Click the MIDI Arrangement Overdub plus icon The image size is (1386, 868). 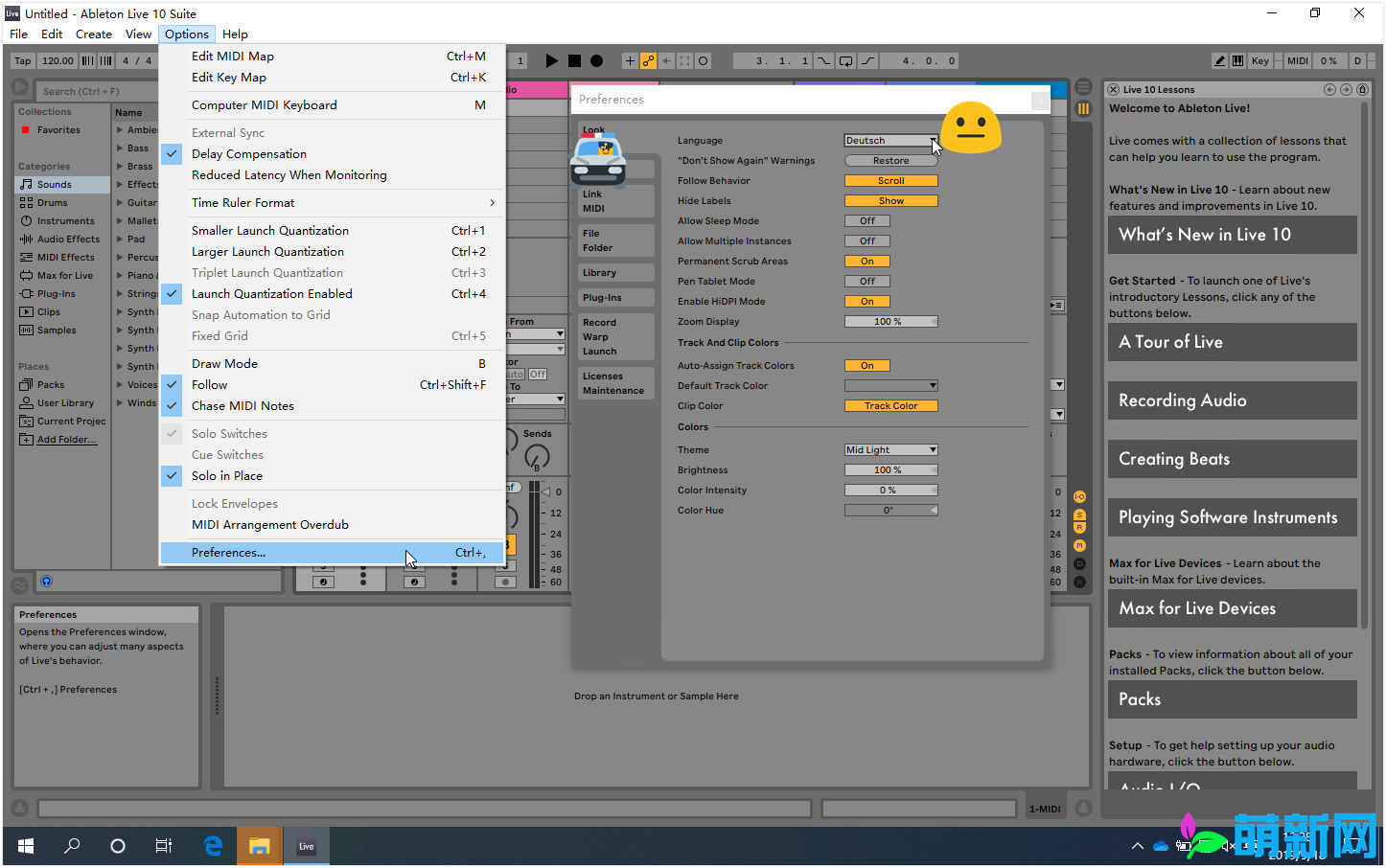coord(630,60)
